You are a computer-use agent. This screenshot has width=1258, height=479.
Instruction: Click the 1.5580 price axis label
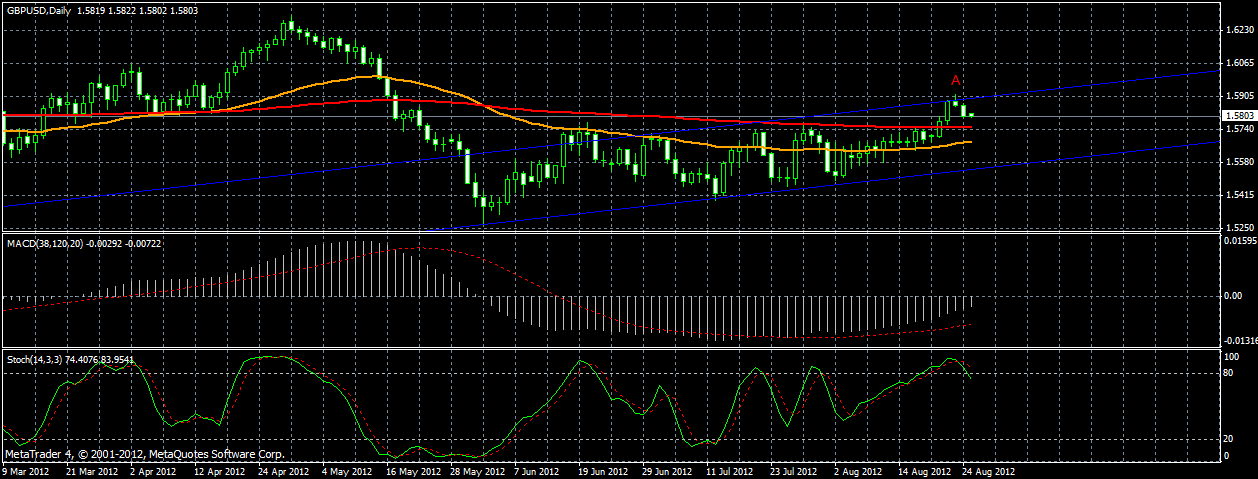[1239, 162]
